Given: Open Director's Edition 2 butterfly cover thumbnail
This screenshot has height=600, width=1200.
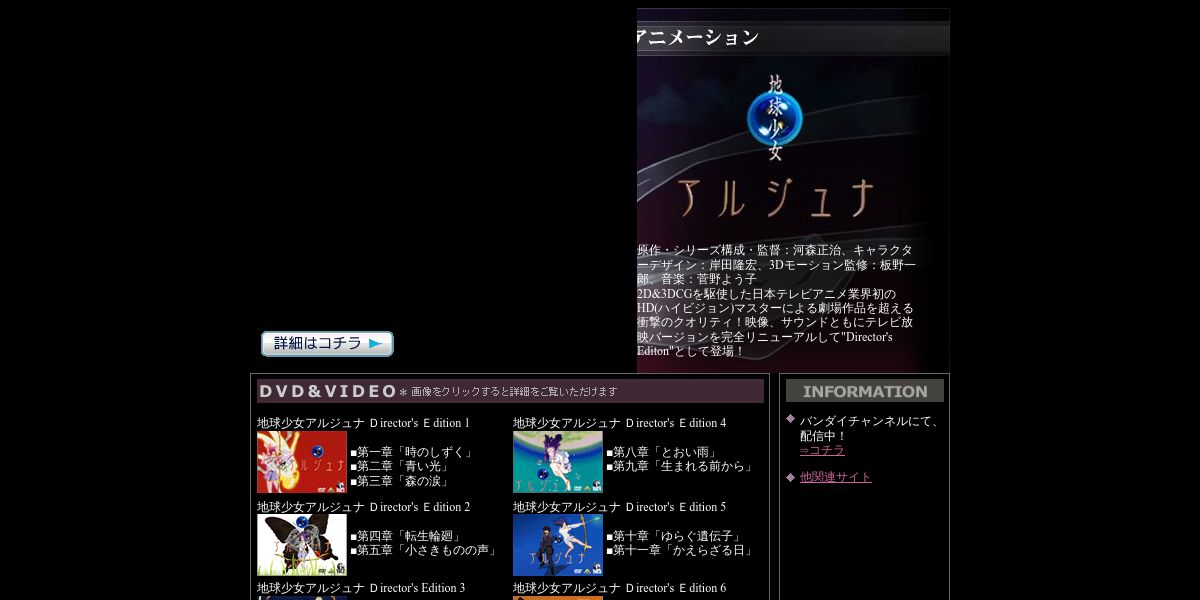Looking at the screenshot, I should coord(302,545).
